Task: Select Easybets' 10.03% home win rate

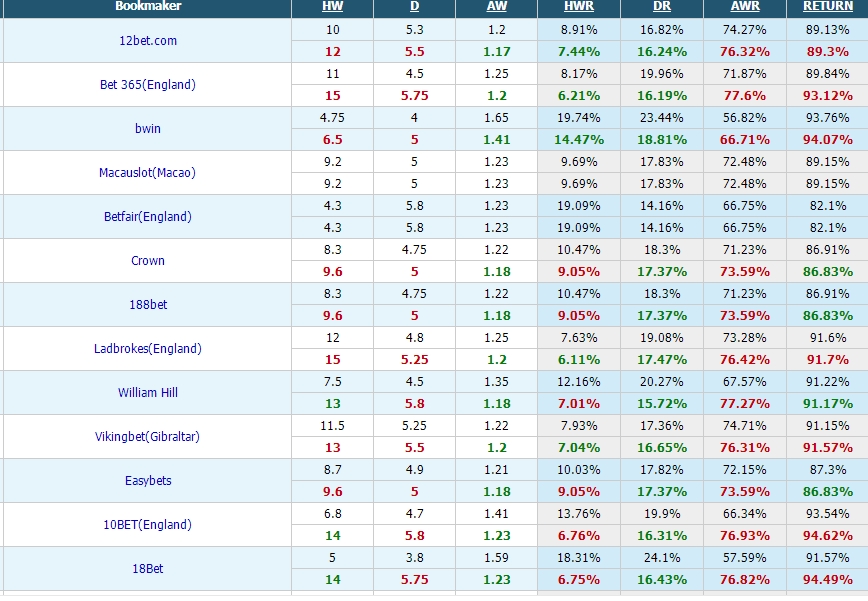Action: click(578, 470)
